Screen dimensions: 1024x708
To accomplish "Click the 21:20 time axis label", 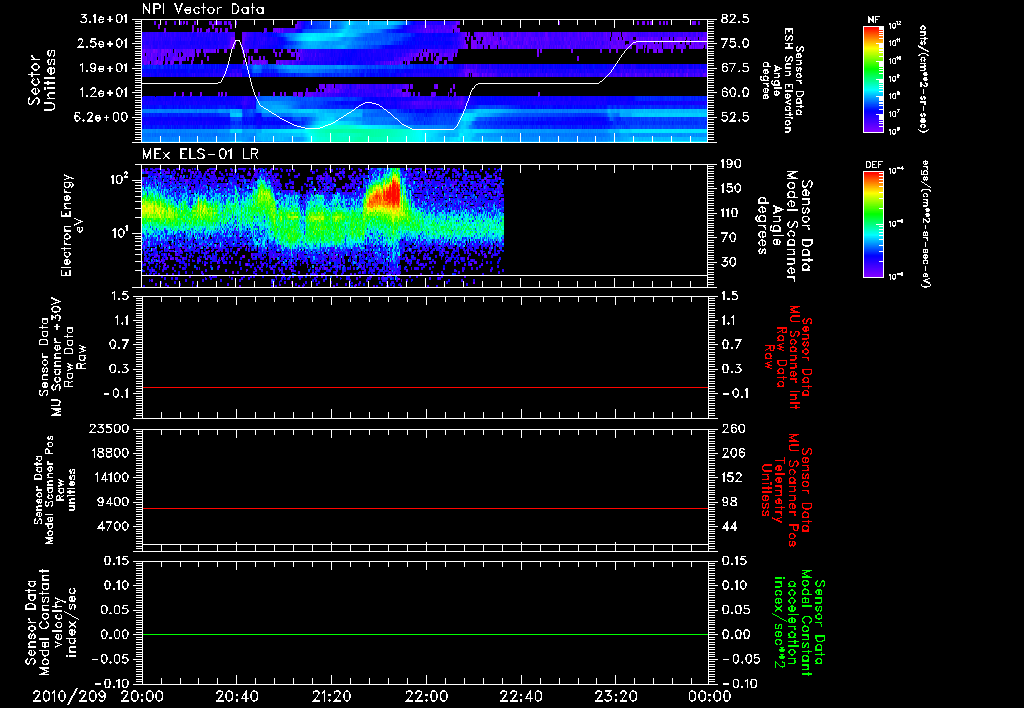I will [332, 696].
